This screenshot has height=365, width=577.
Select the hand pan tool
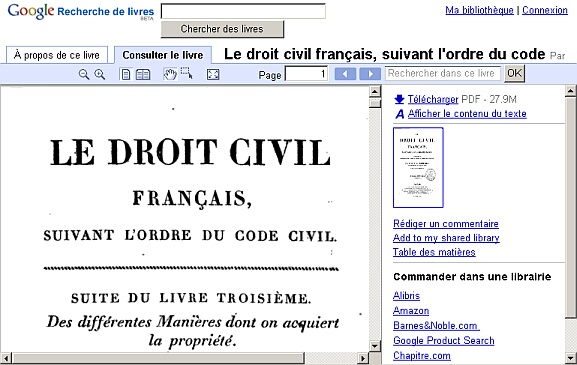170,74
